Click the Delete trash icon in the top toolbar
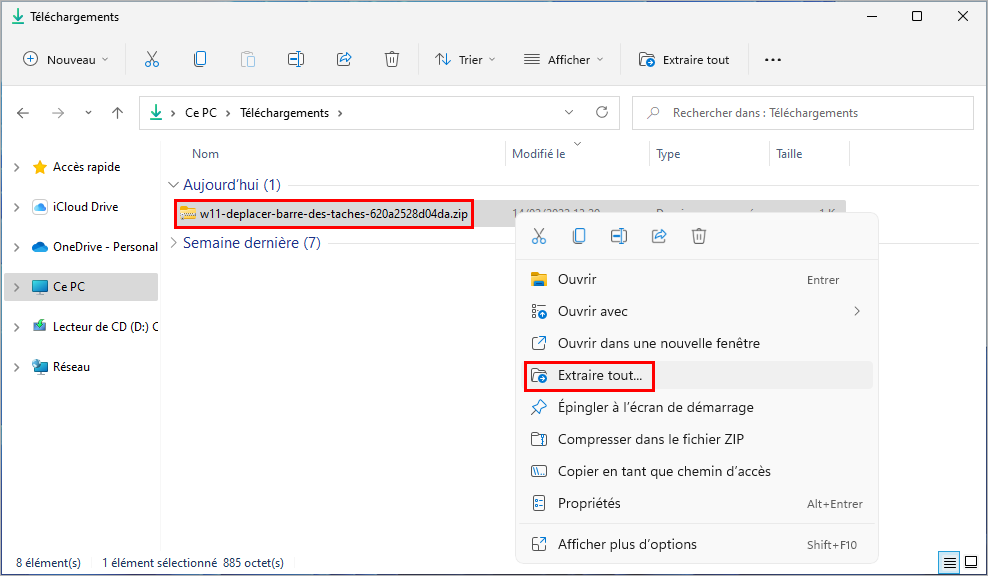Screen dimensions: 988x576 tap(392, 59)
